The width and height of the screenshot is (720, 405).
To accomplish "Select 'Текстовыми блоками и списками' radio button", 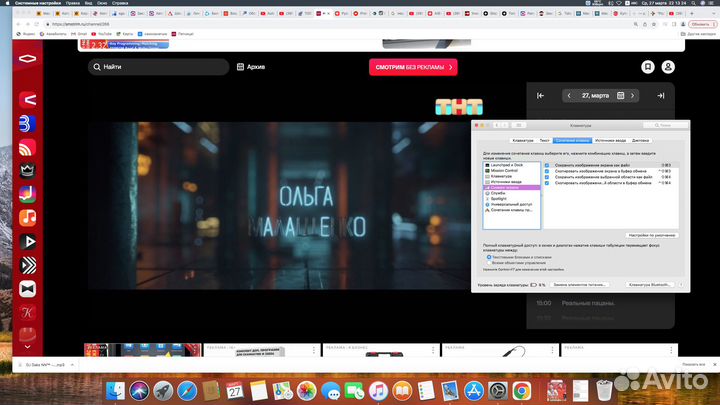I will 489,257.
